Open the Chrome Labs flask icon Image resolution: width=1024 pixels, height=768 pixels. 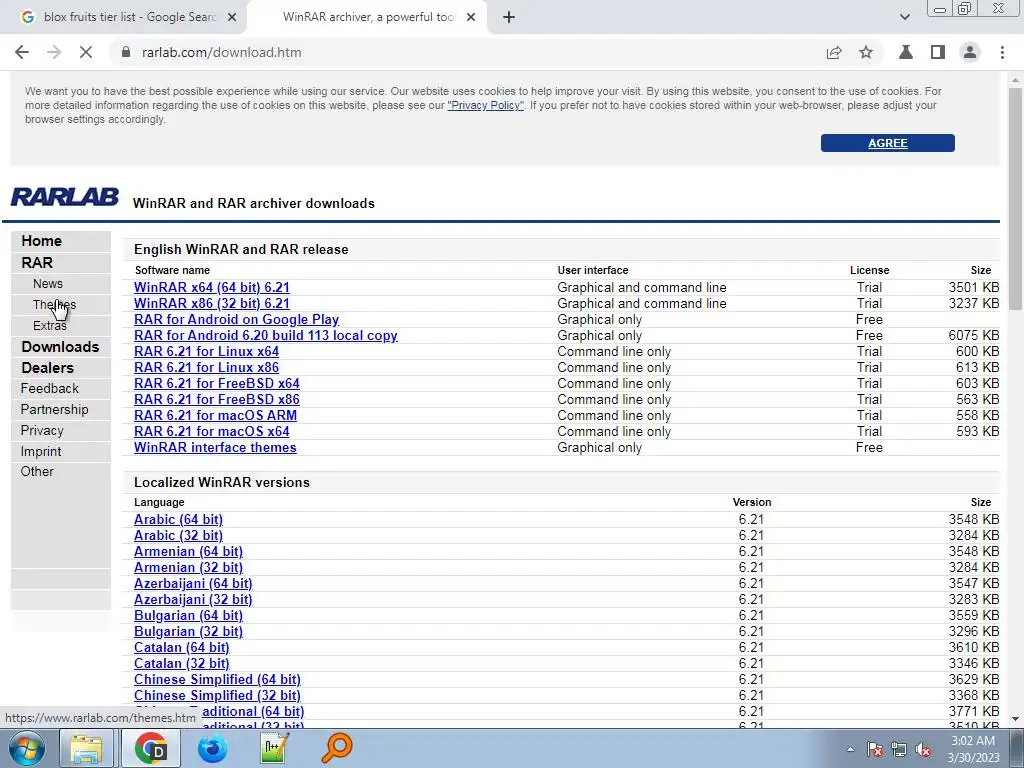[906, 52]
